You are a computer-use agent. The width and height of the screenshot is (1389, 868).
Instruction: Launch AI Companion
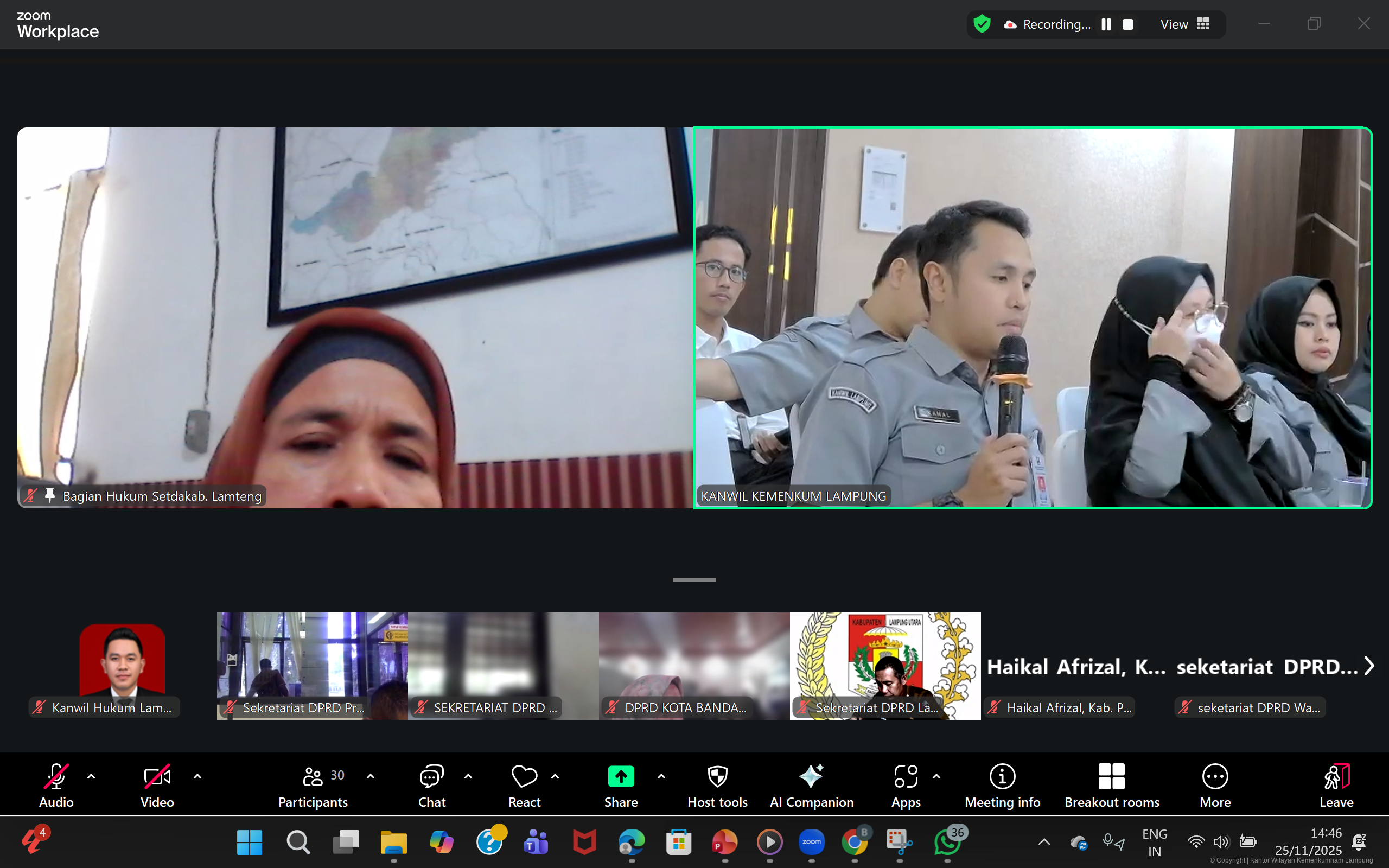point(811,786)
